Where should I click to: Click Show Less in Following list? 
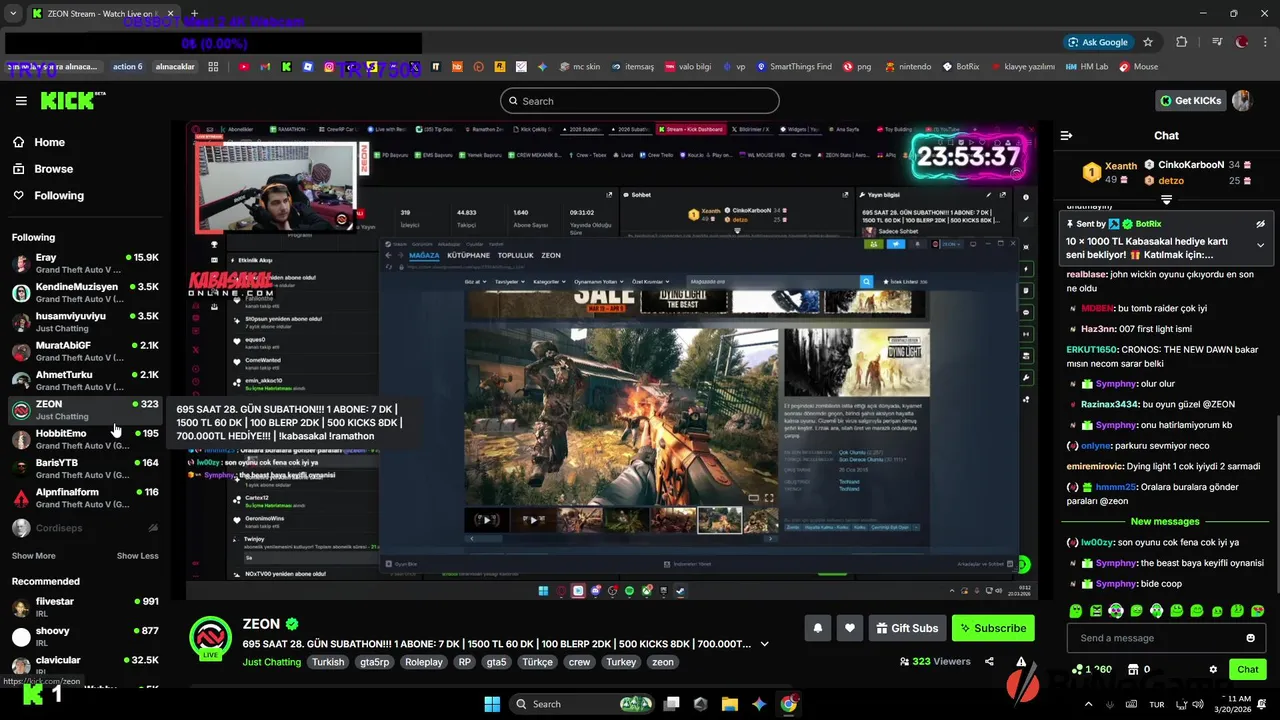[137, 556]
